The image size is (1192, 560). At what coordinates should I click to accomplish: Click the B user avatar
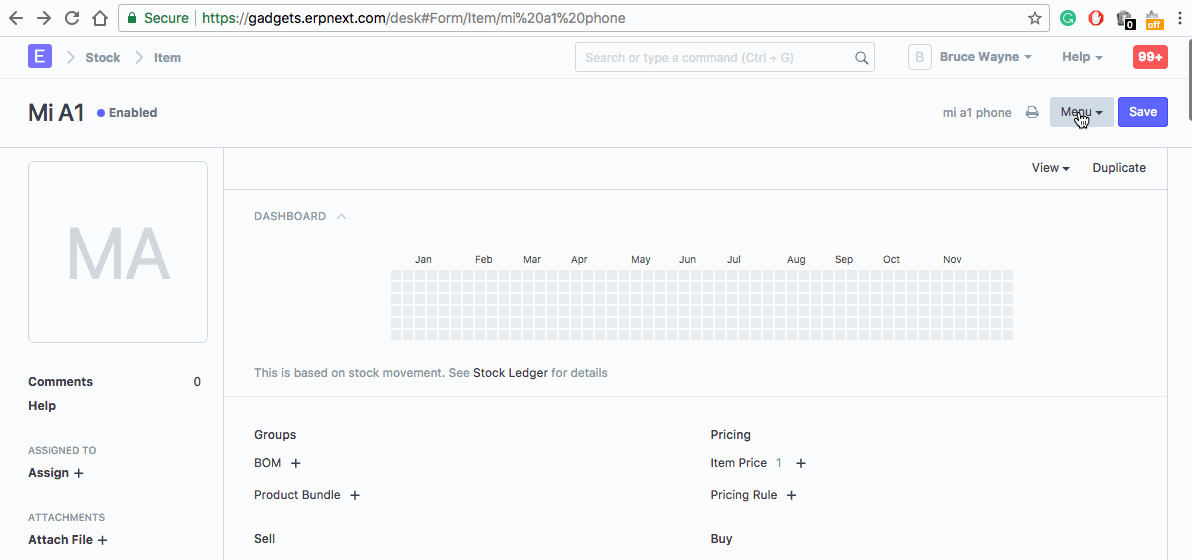(x=920, y=57)
